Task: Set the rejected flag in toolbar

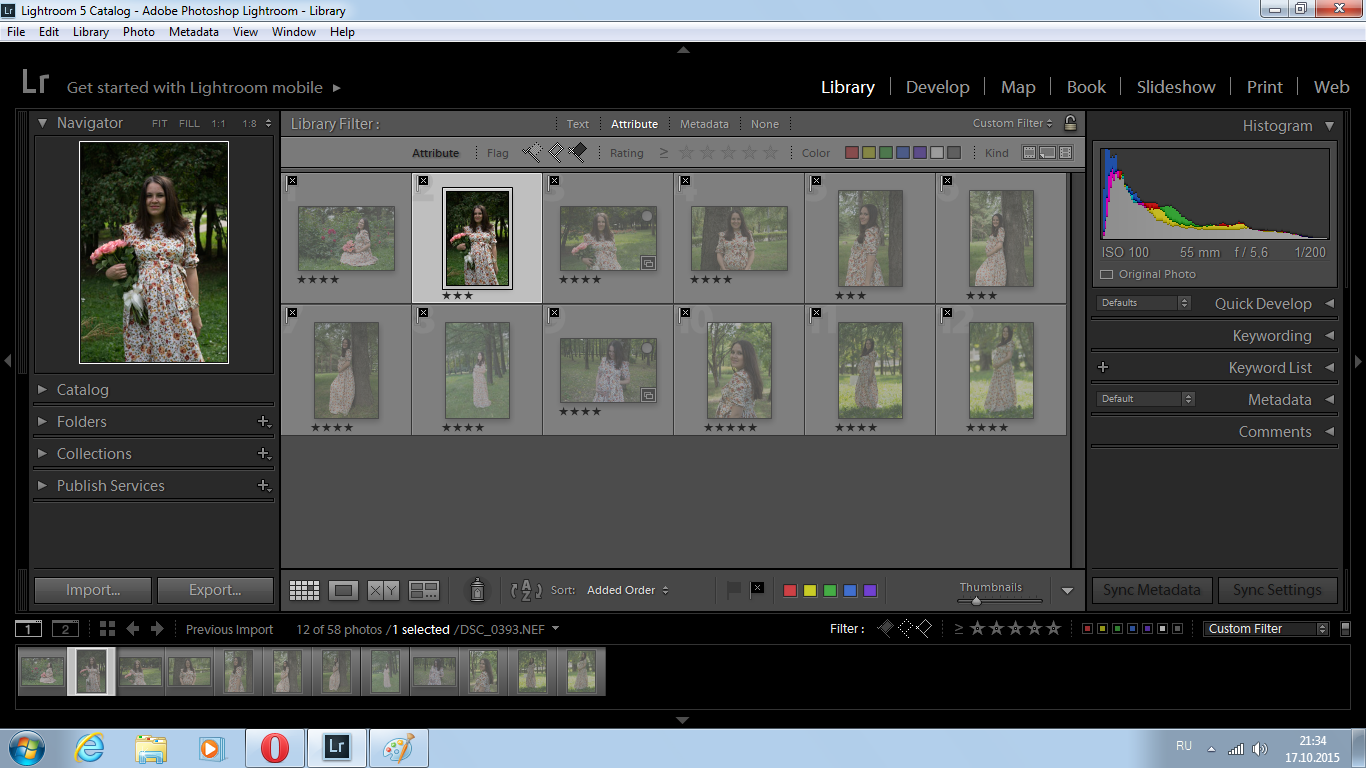Action: pos(757,588)
